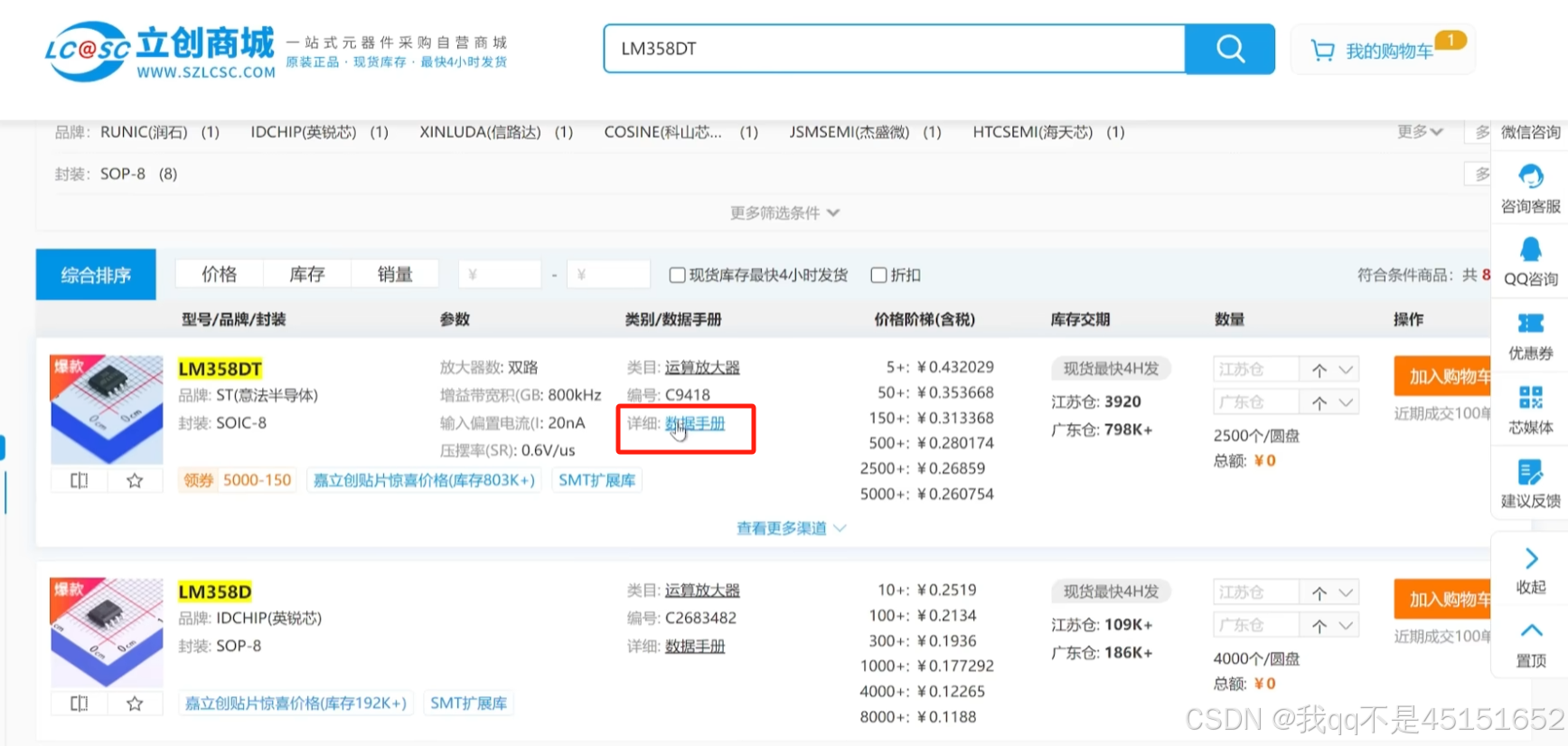Select 综合排序 sort tab
Viewport: 1568px width, 746px height.
pyautogui.click(x=96, y=274)
